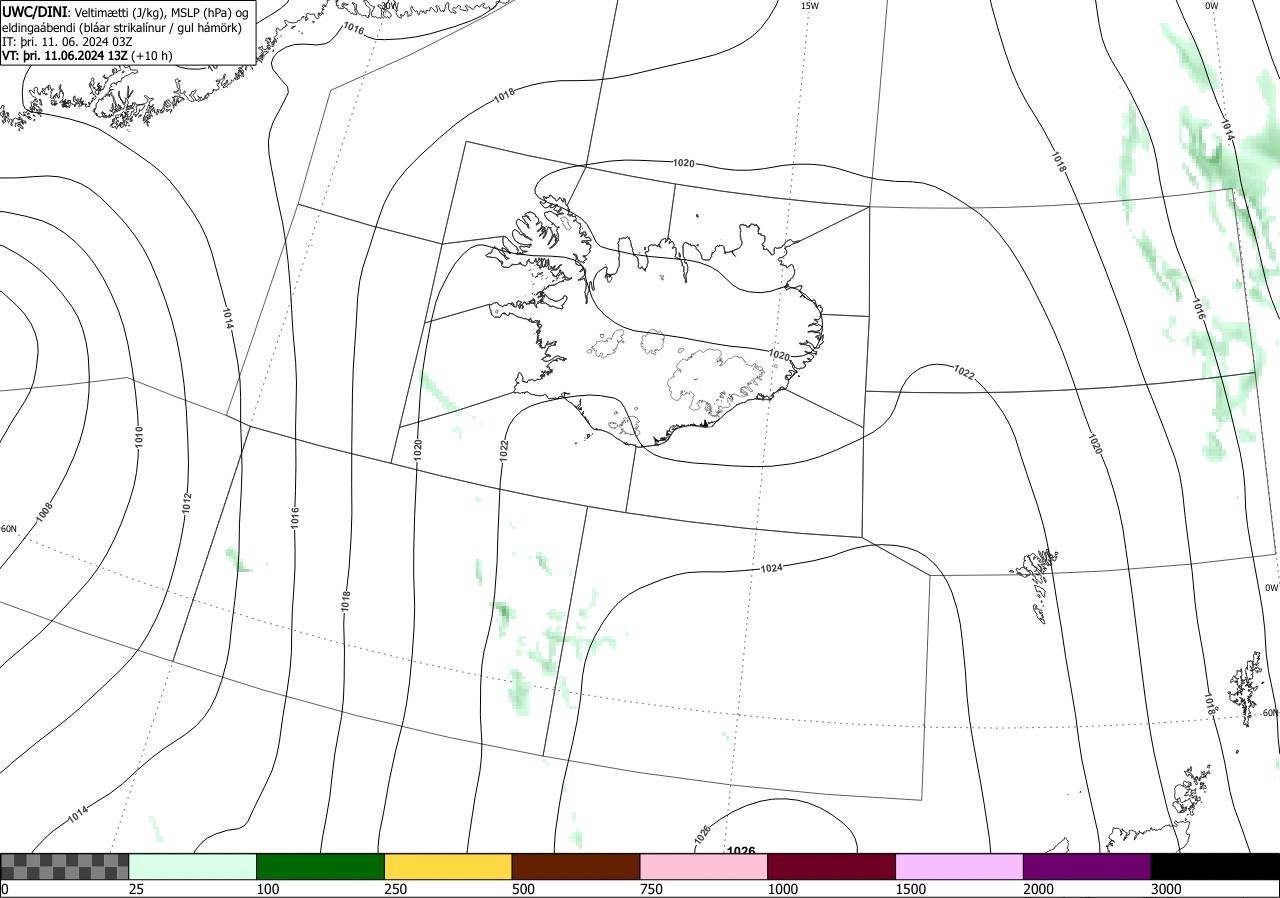Viewport: 1280px width, 898px height.
Task: Click the dark green 100–250 legend swatch
Action: point(320,866)
